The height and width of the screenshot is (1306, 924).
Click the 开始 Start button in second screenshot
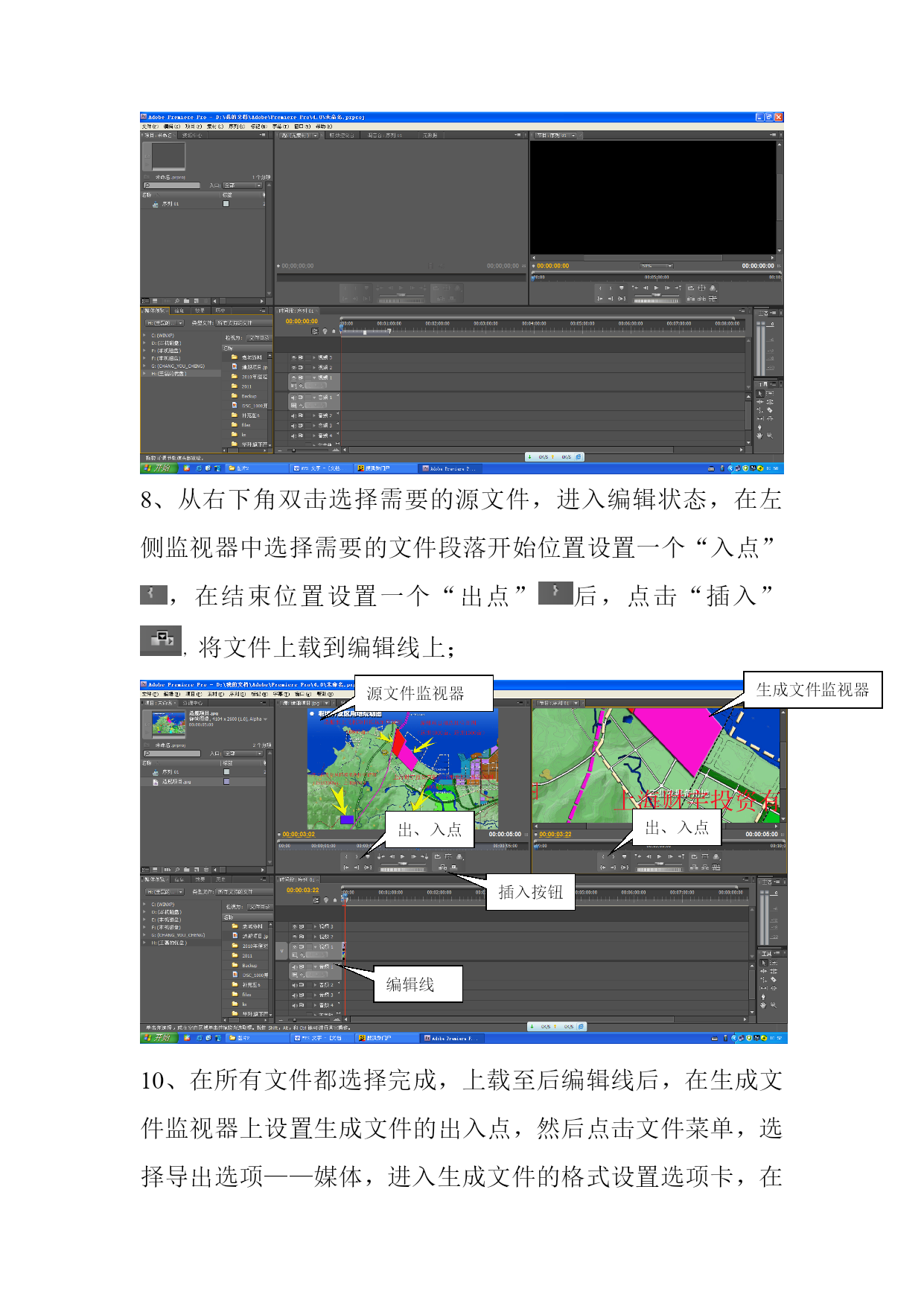(x=159, y=1037)
